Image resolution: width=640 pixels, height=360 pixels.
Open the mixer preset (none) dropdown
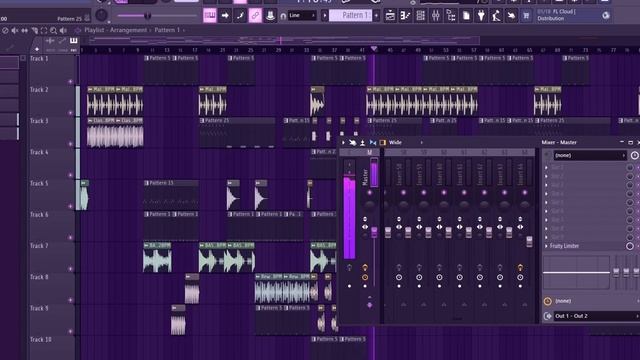pyautogui.click(x=590, y=156)
